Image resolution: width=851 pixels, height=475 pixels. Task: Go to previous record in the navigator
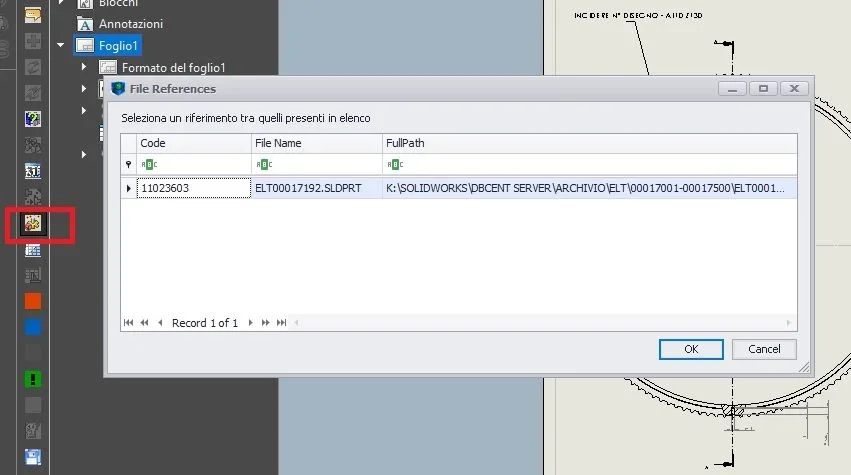[x=160, y=322]
